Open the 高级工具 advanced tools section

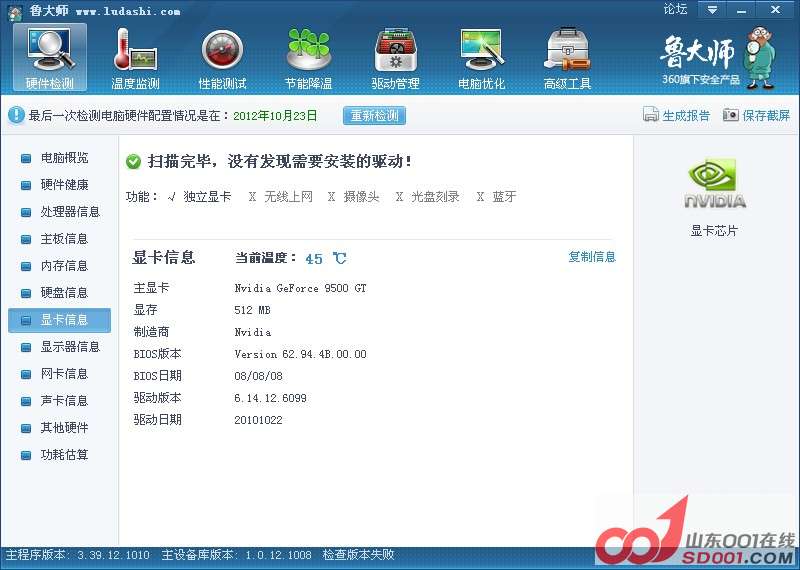(x=567, y=58)
